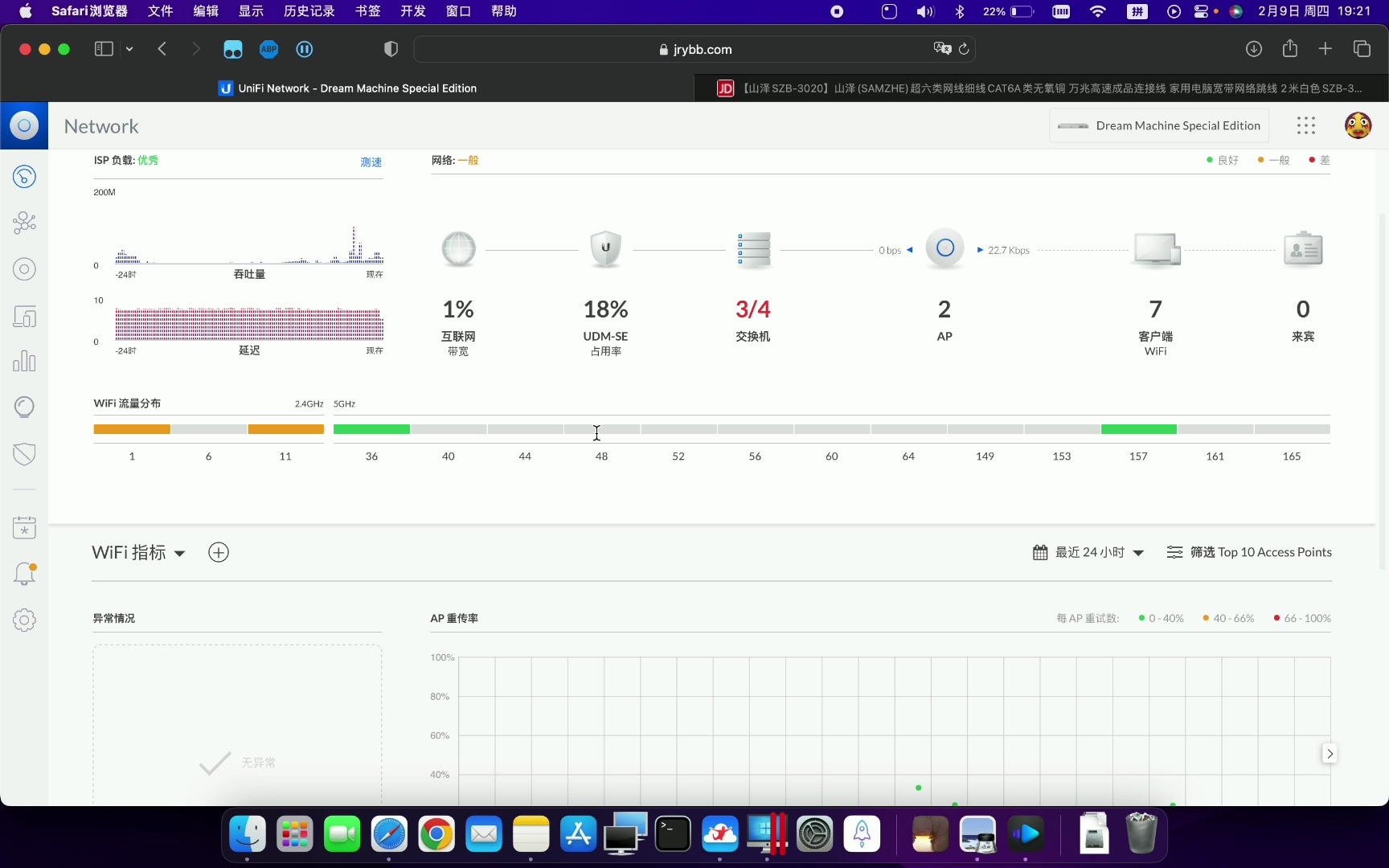Open the Safari downloads icon
1389x868 pixels.
click(x=1254, y=49)
